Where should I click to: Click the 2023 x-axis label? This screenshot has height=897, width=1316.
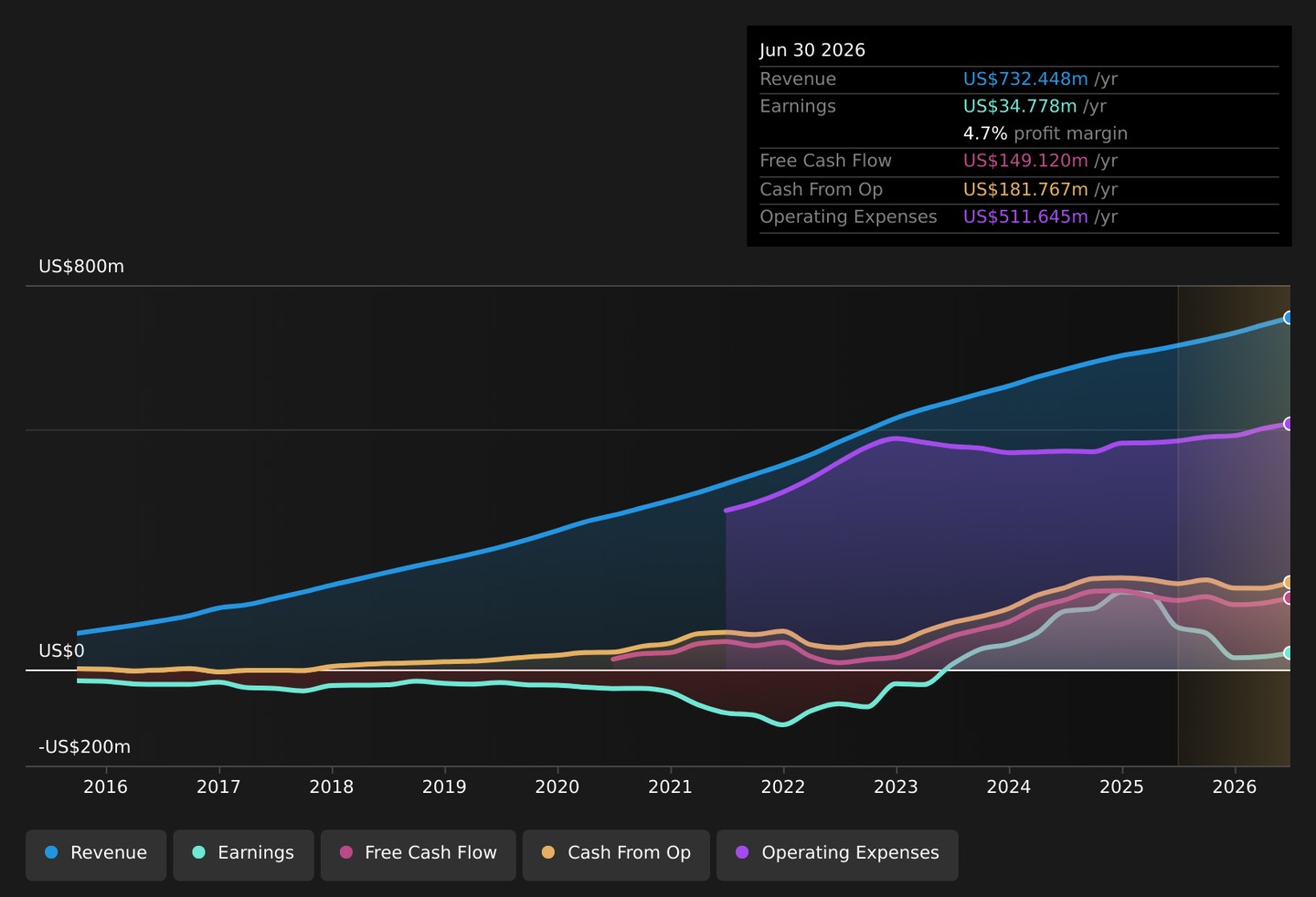(896, 787)
